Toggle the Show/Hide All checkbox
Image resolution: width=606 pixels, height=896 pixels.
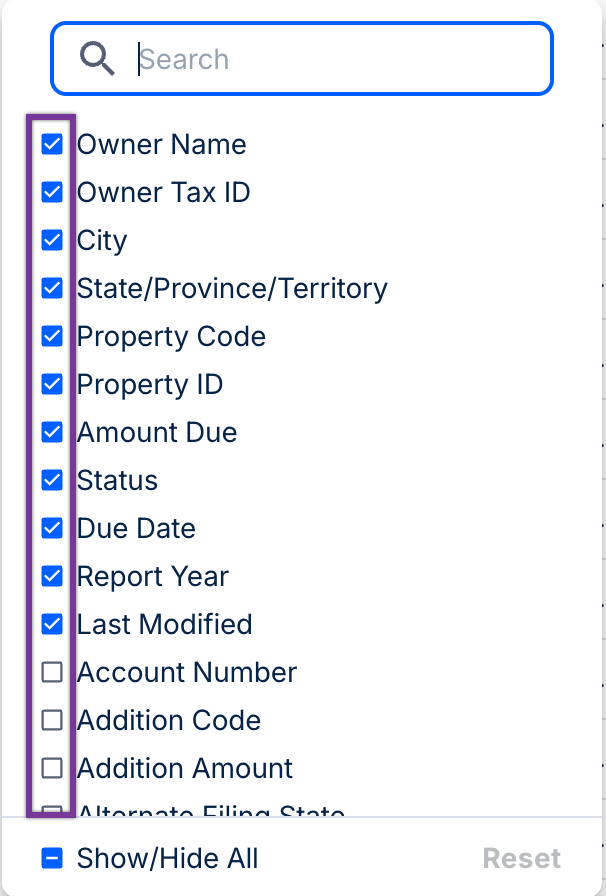pos(52,858)
